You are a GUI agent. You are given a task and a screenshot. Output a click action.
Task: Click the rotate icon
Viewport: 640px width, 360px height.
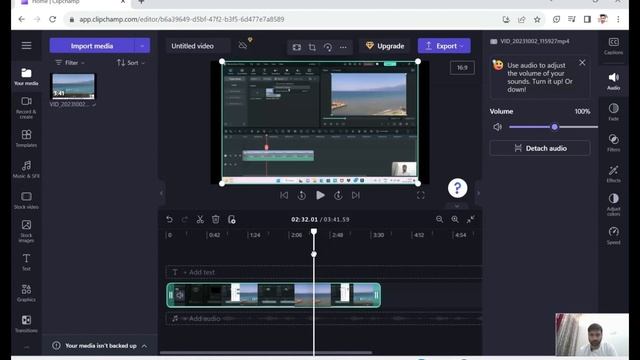coord(328,47)
